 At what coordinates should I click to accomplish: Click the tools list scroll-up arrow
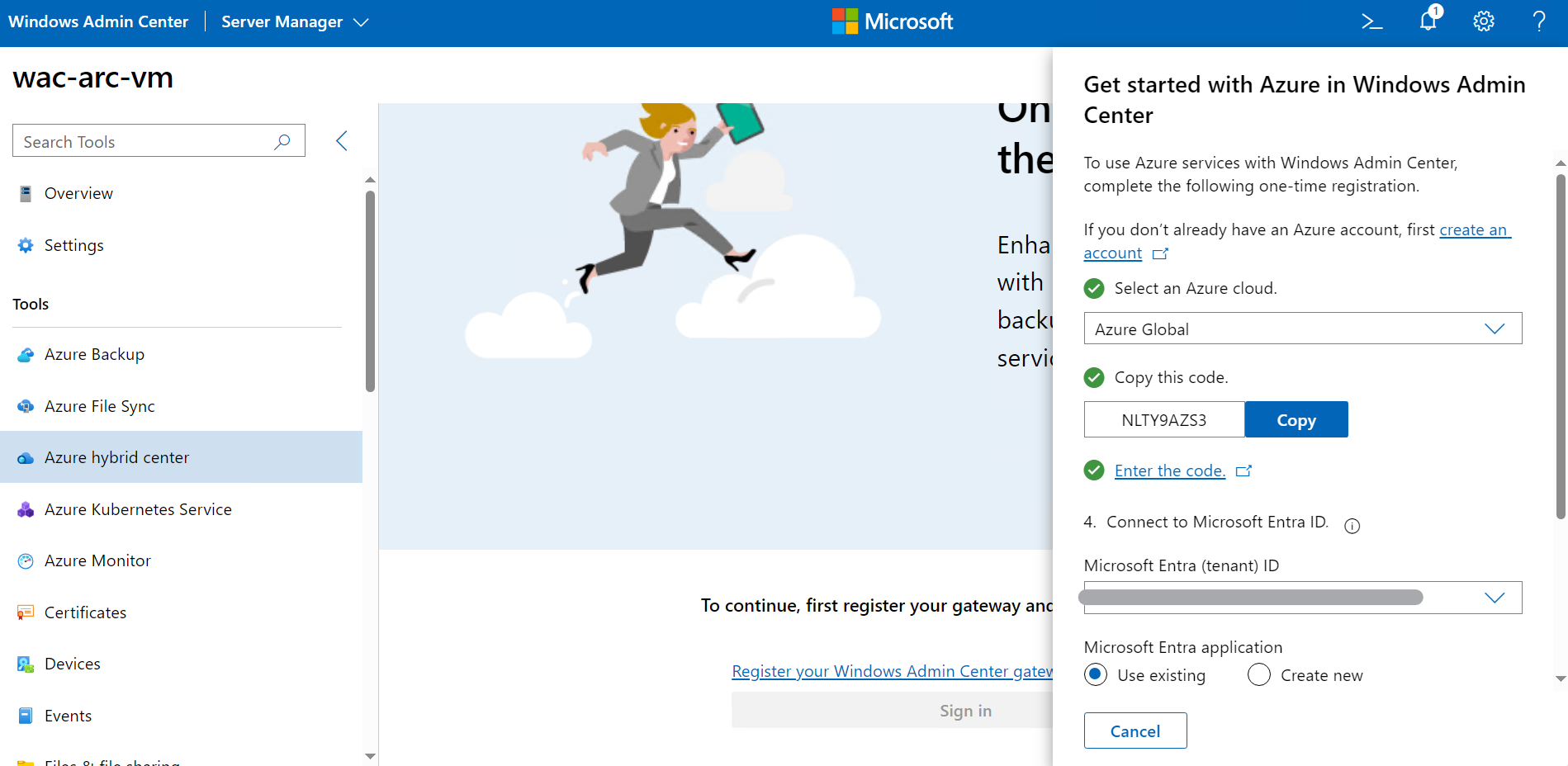[370, 179]
